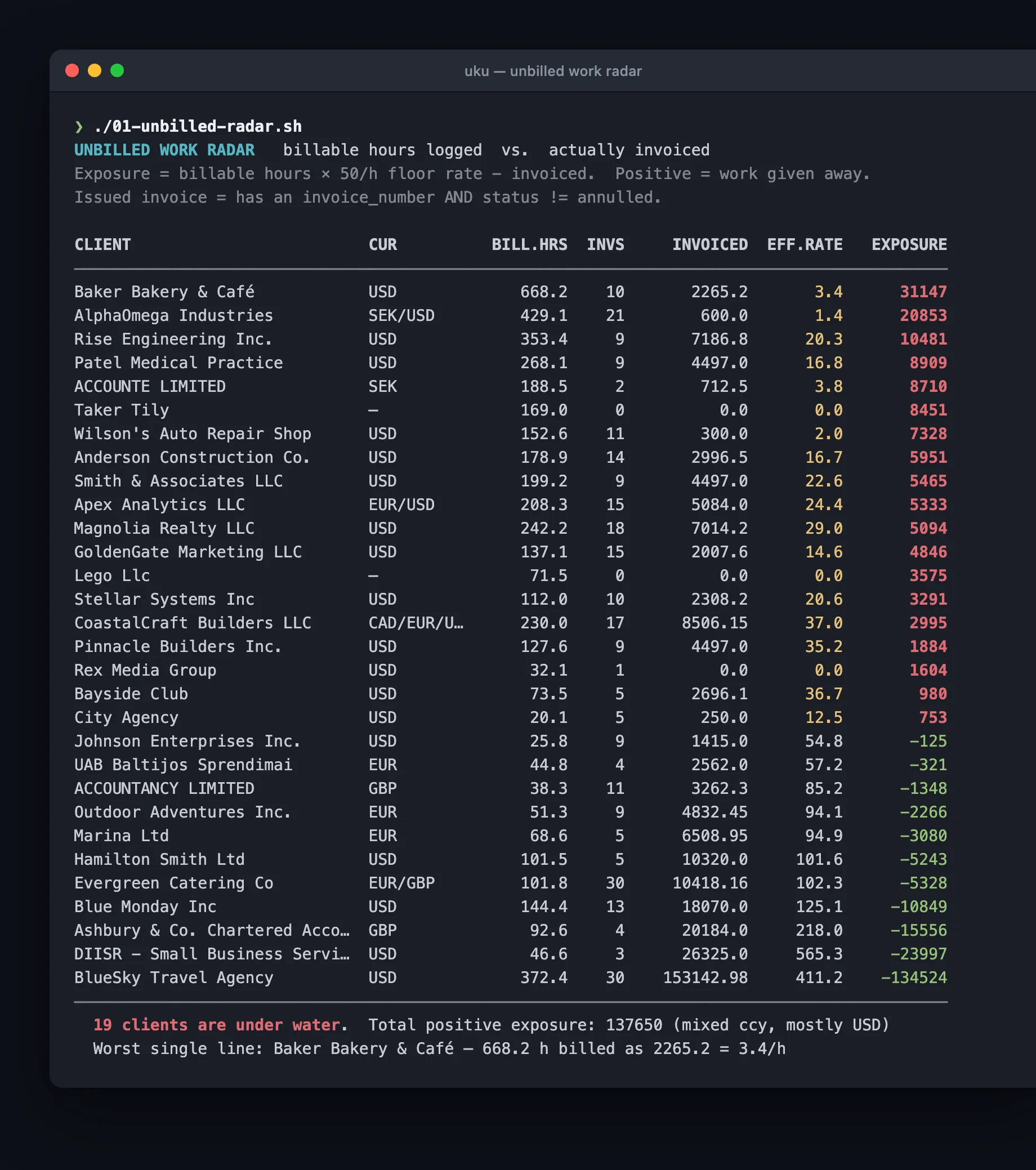Click 'Hamilton Smith Ltd' client name

160,860
